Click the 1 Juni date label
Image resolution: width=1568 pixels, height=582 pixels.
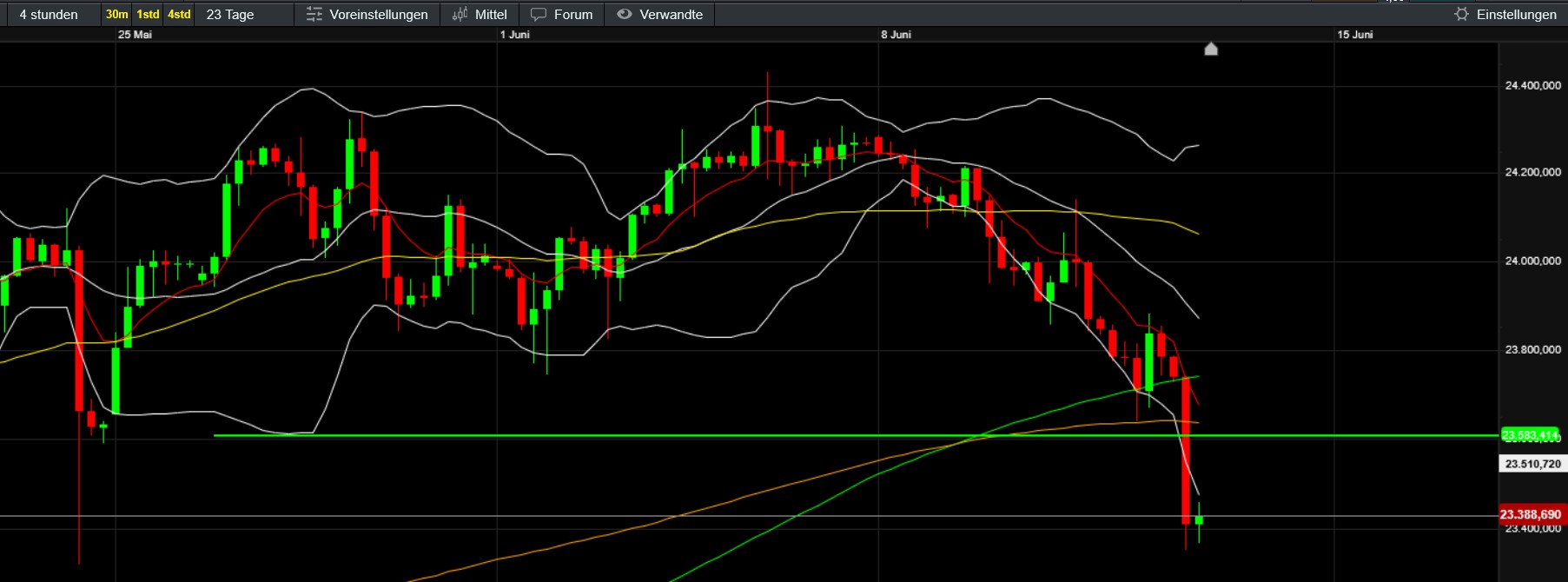point(514,35)
